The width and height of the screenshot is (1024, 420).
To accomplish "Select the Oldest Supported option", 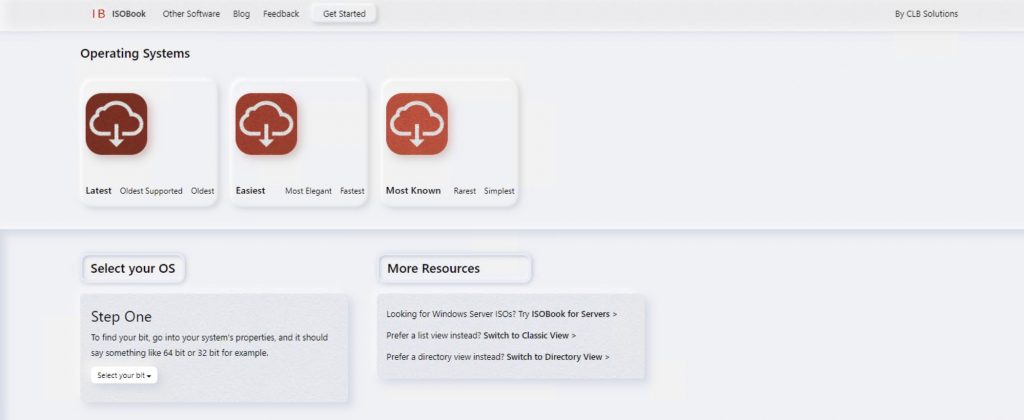I will (x=151, y=191).
